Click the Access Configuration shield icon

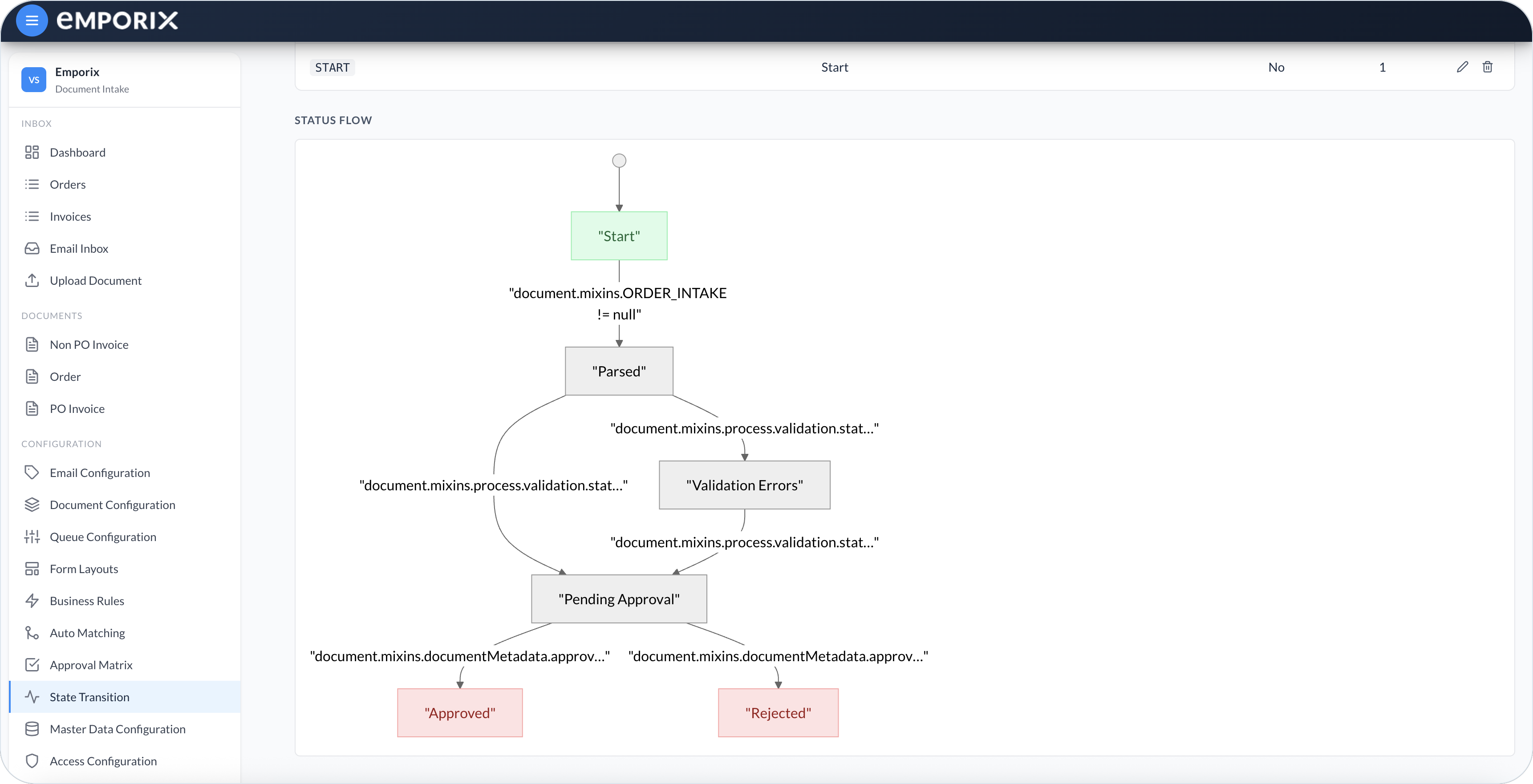tap(32, 761)
